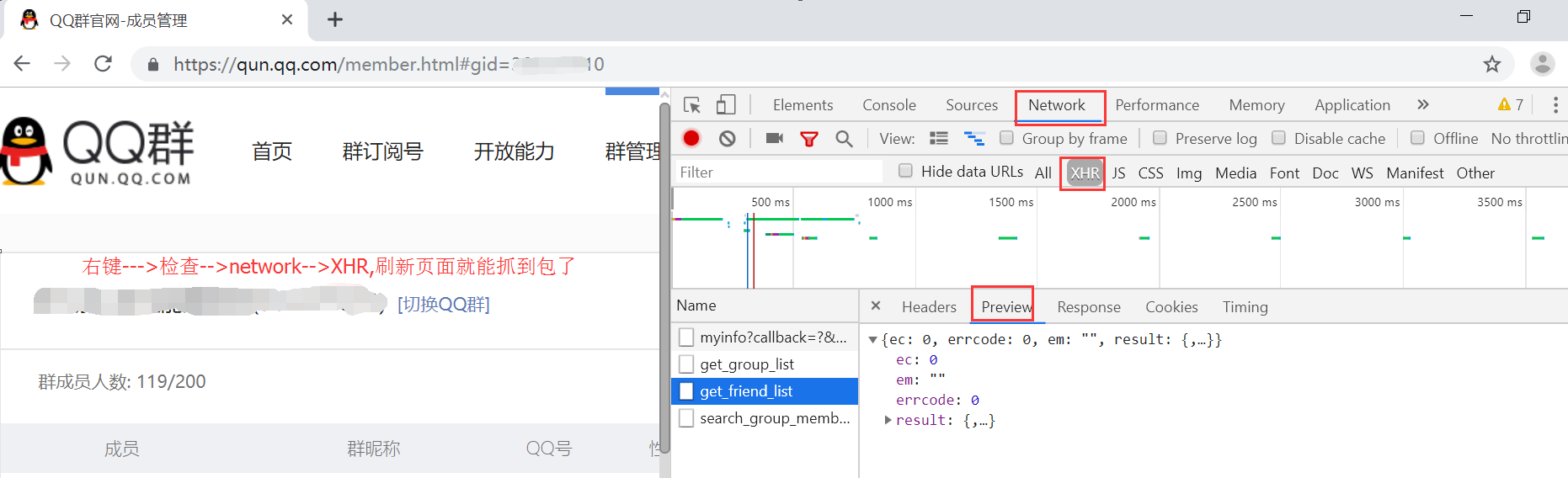Open a new browser tab
This screenshot has height=478, width=1568.
[x=335, y=19]
